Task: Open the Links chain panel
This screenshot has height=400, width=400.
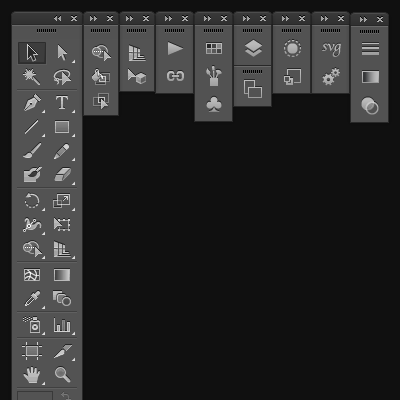Action: [x=175, y=76]
